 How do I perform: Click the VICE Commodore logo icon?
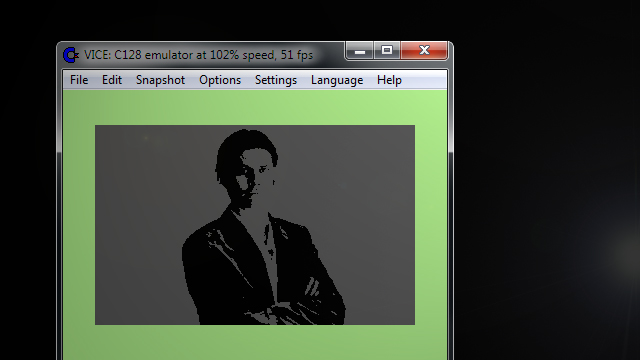[71, 55]
